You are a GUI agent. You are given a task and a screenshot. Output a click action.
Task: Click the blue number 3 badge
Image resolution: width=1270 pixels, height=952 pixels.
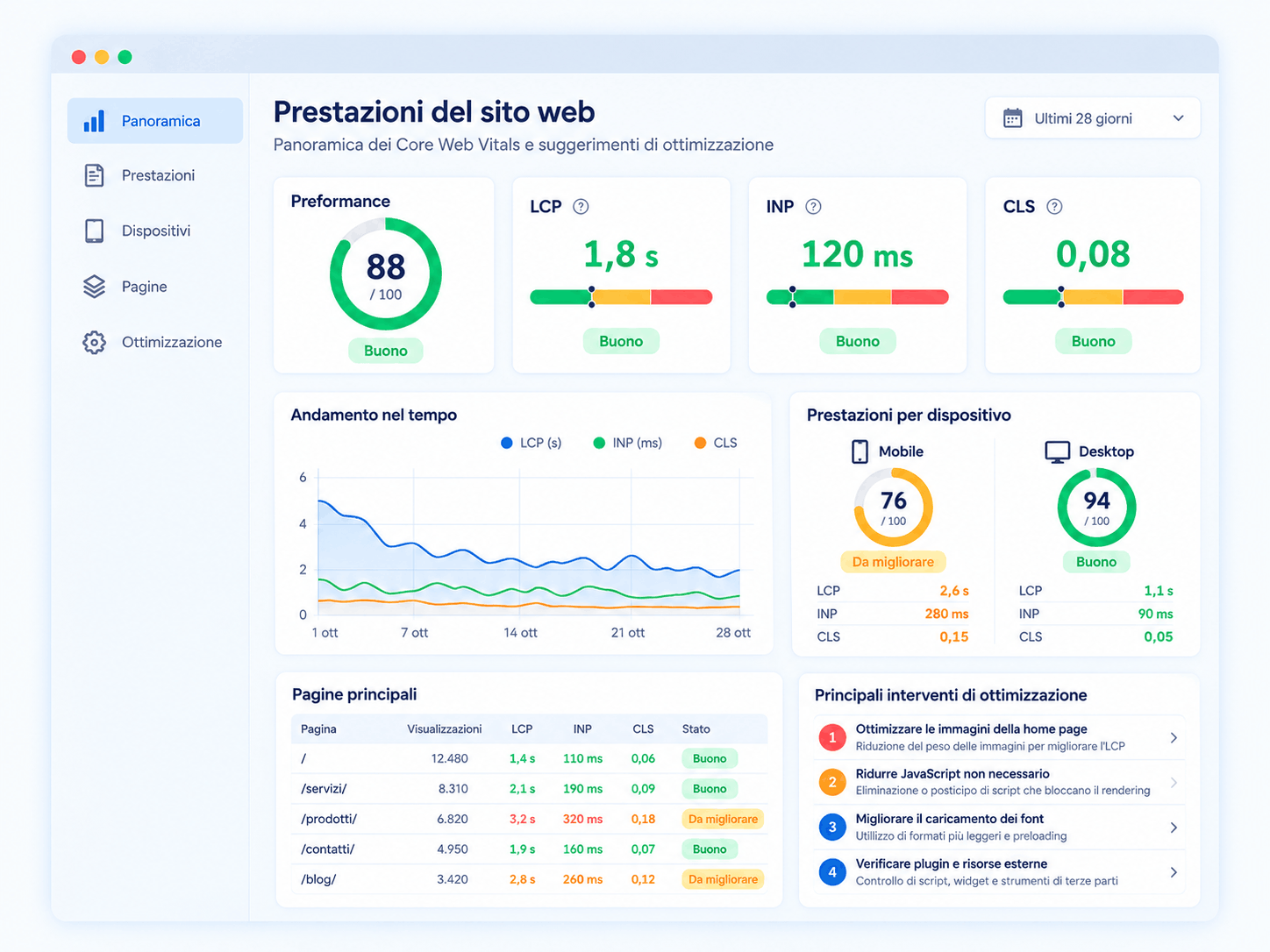click(832, 827)
